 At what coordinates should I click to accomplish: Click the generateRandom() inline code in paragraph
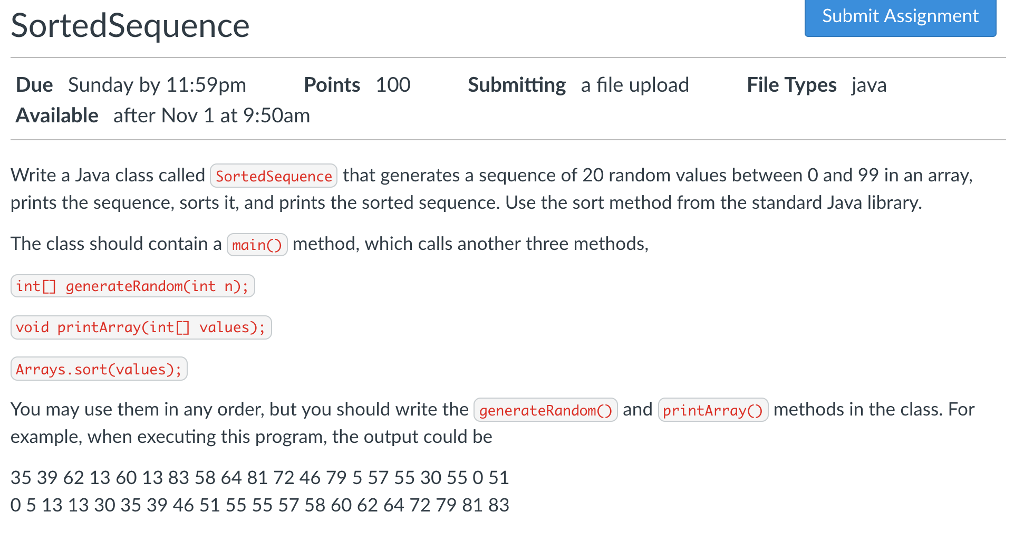click(x=545, y=410)
